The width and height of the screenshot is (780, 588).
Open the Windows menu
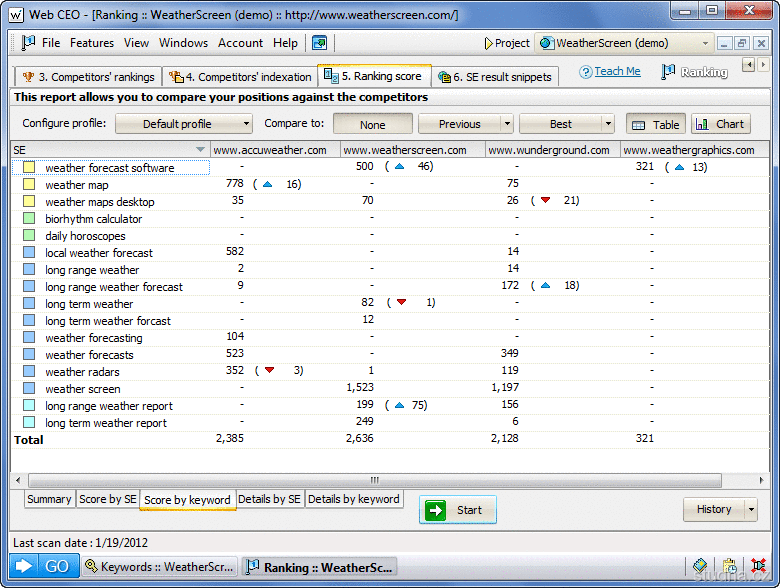tap(183, 43)
